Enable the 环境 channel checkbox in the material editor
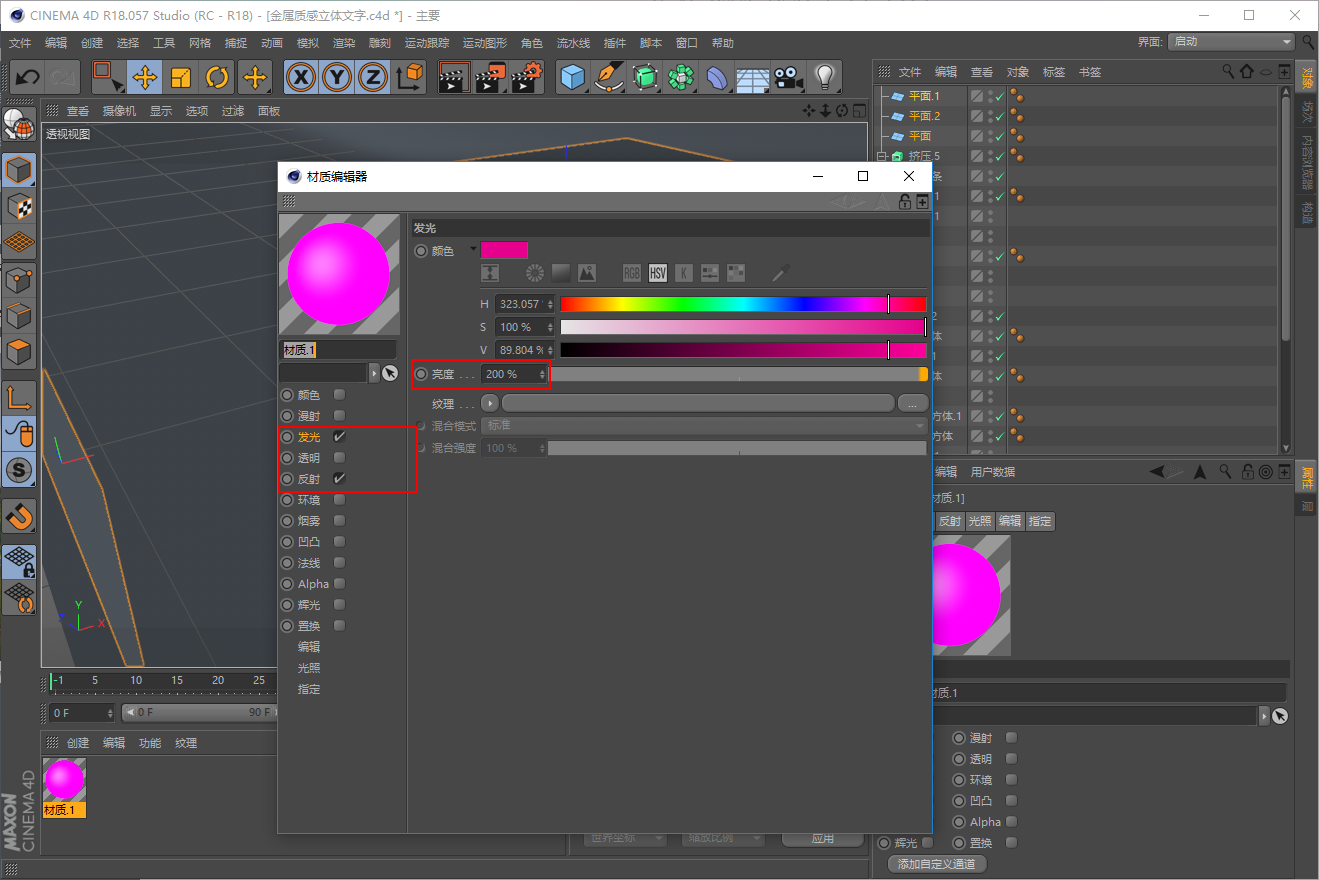The width and height of the screenshot is (1319, 880). (340, 500)
